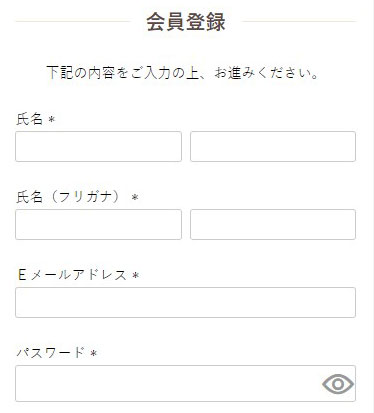Viewport: 374px width, 413px height.
Task: Click the required asterisk after 氏名（フリガナ）
Action: (135, 197)
